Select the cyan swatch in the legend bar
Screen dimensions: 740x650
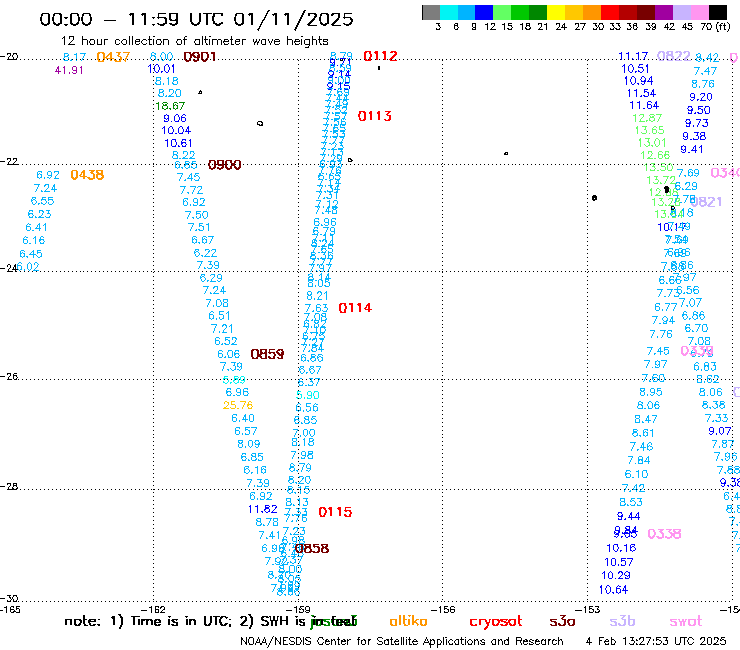coord(449,12)
